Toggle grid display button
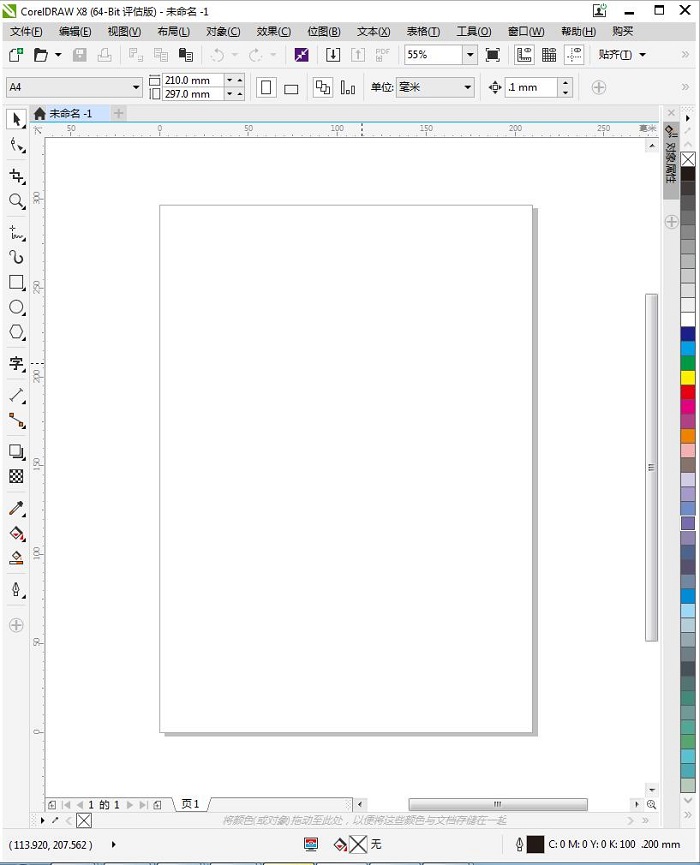 [x=549, y=55]
